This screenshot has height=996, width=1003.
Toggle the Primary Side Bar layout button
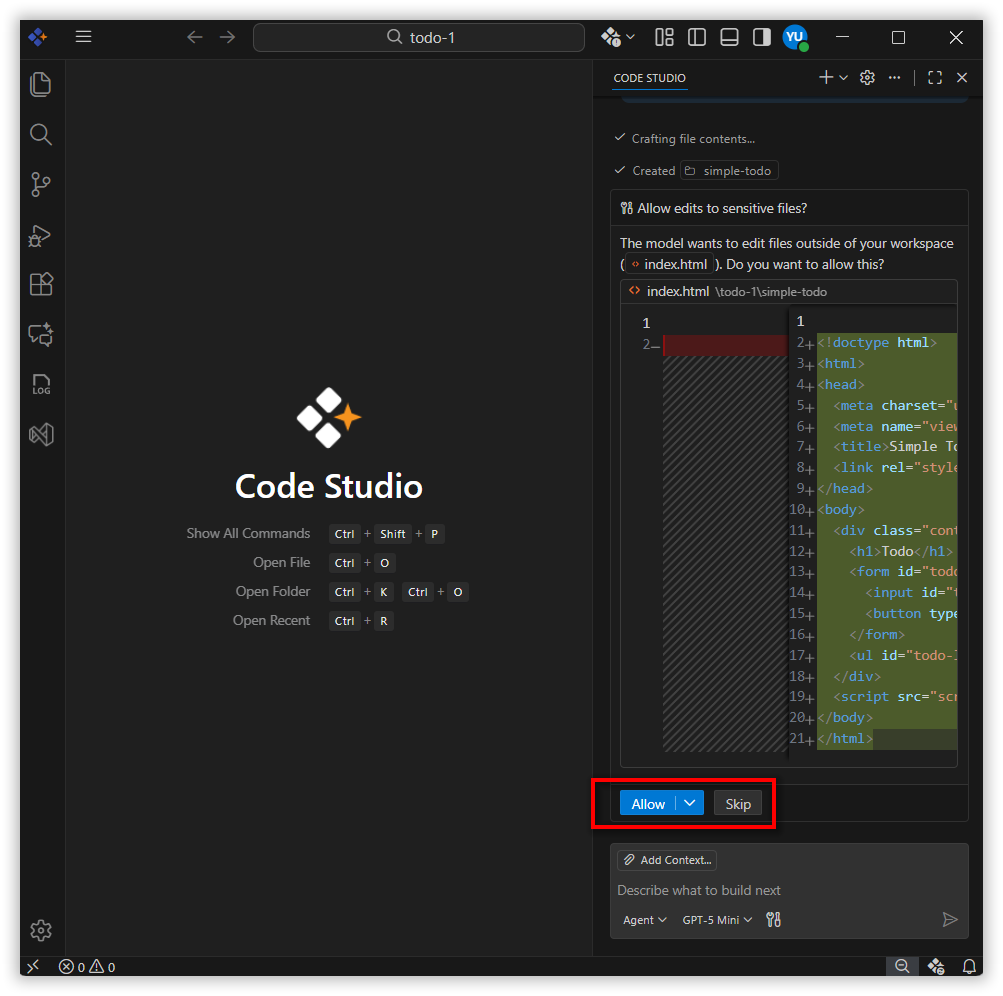[x=697, y=37]
